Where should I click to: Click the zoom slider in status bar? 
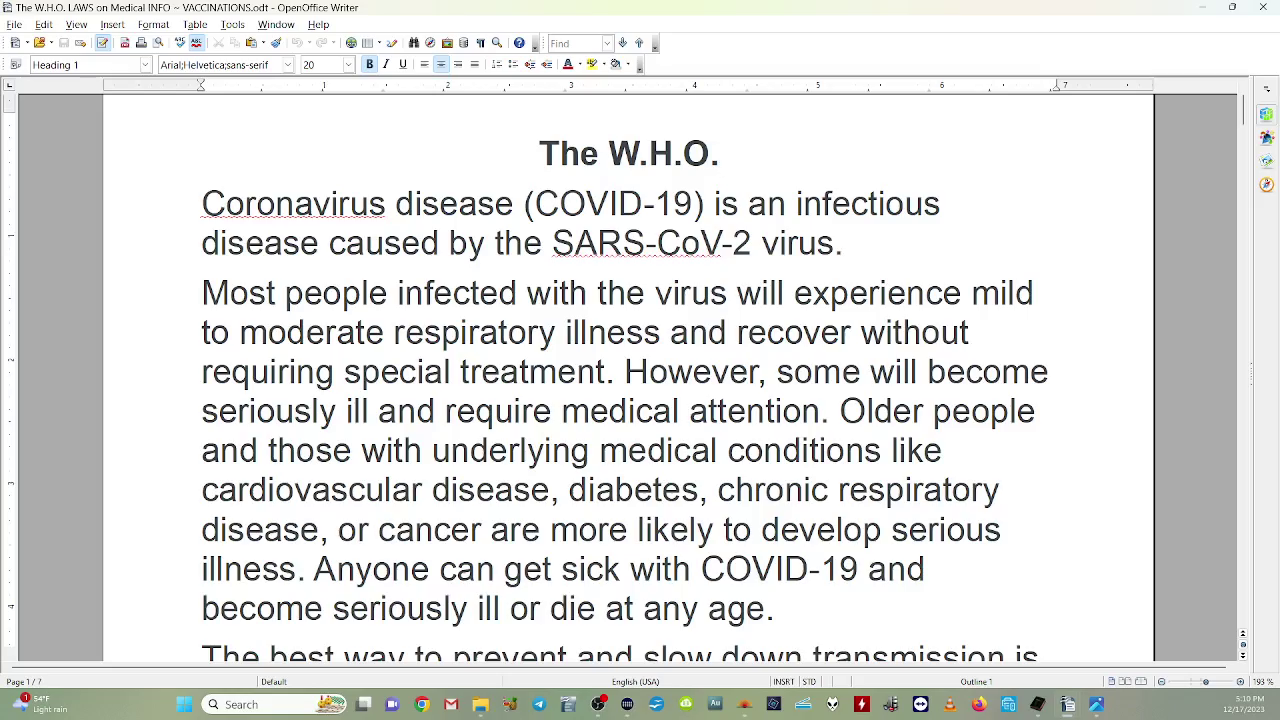1205,682
